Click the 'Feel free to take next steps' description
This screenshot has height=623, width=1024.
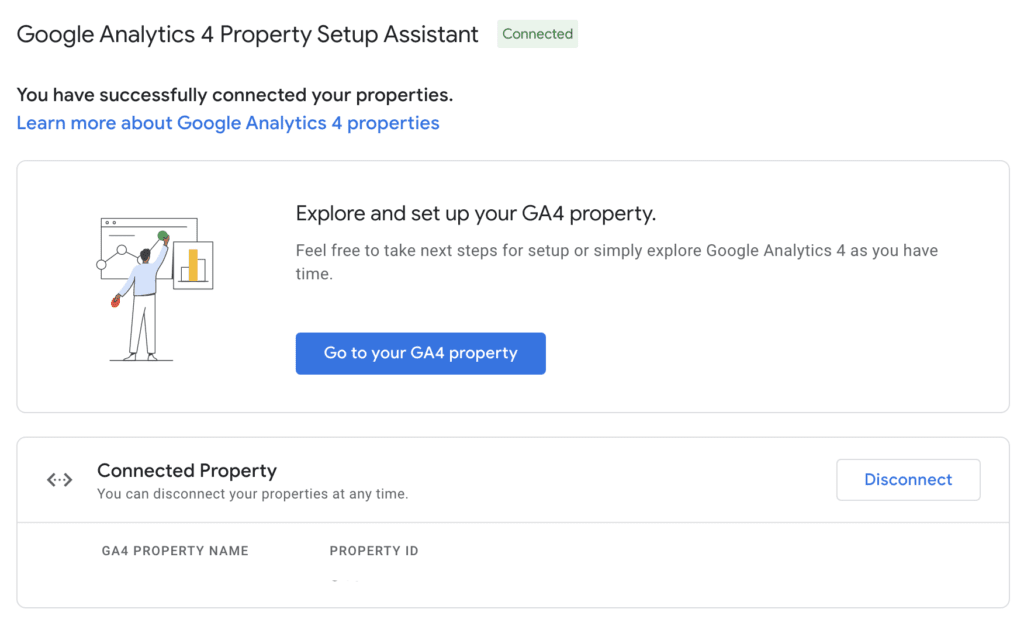617,262
